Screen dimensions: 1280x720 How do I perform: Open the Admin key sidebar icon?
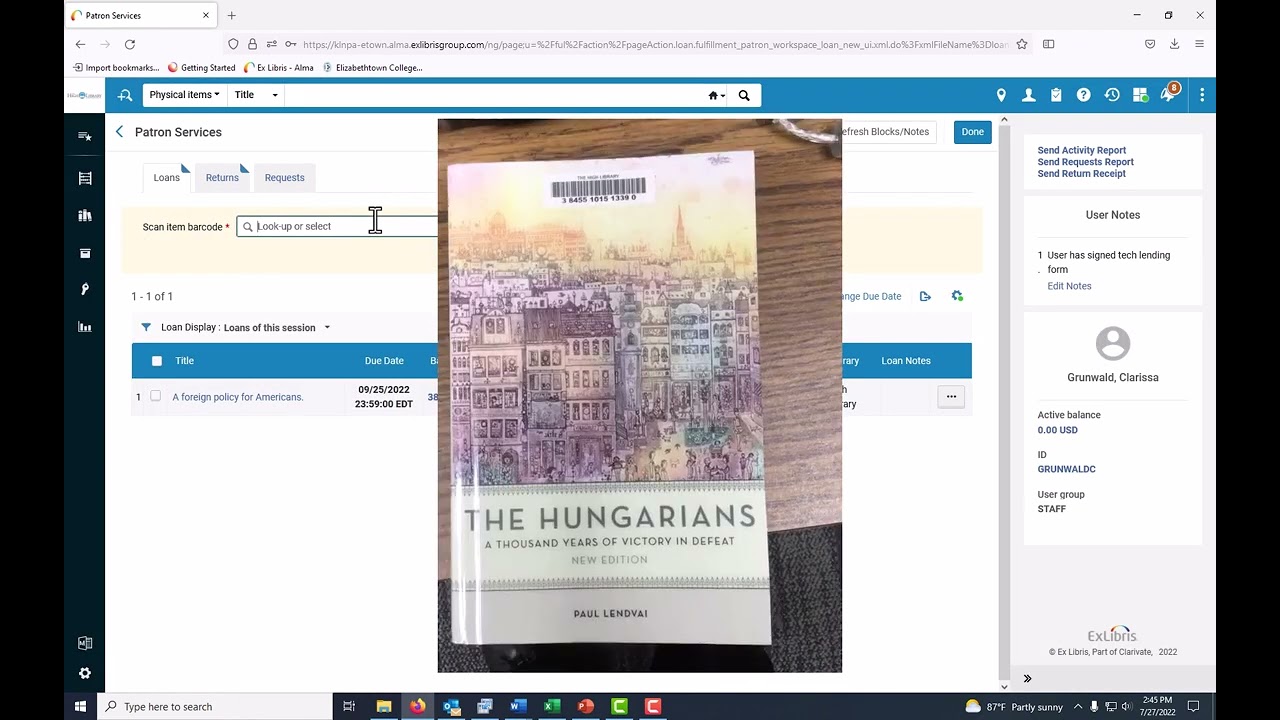coord(85,289)
